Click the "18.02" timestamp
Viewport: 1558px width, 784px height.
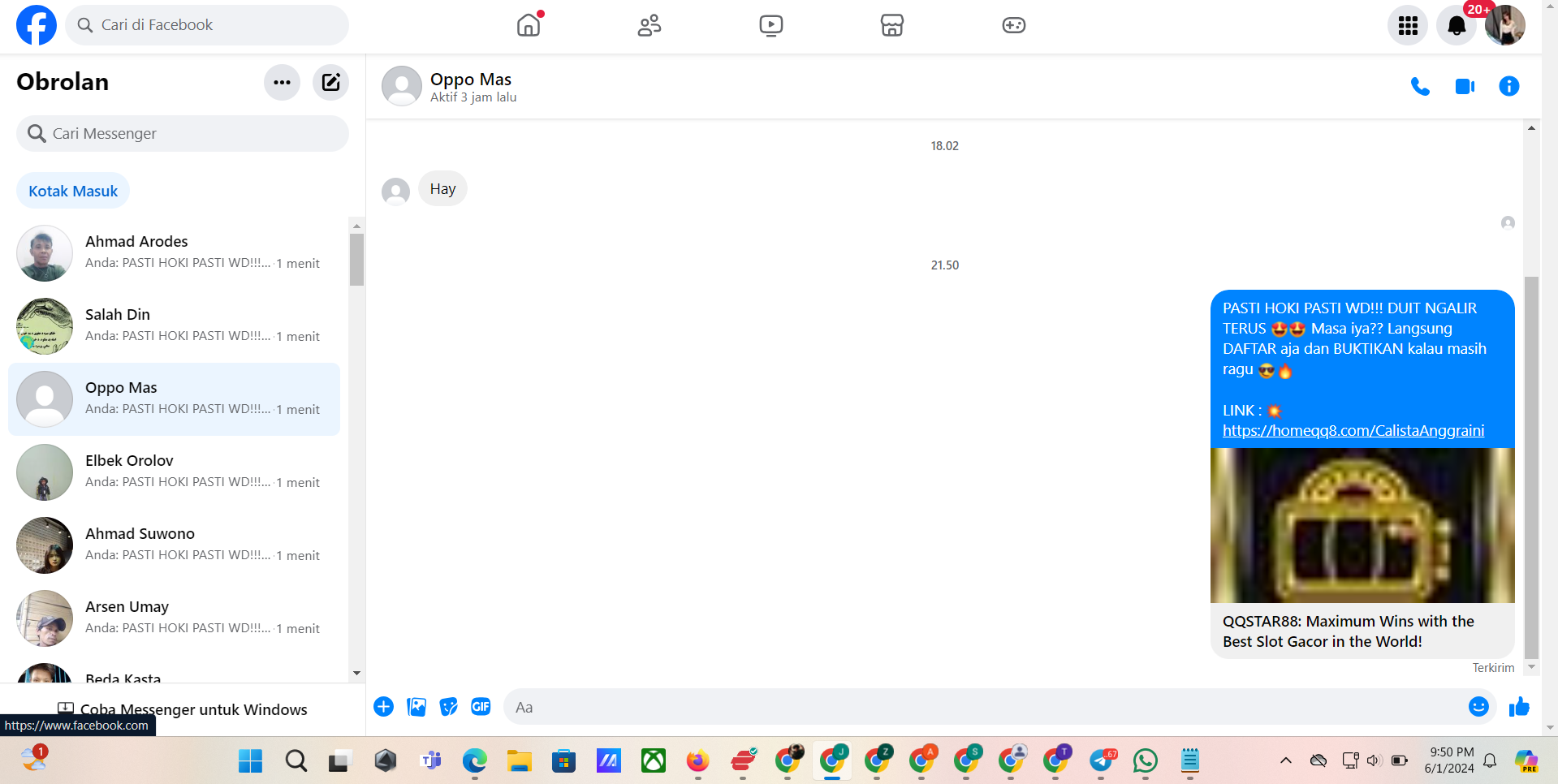pos(945,146)
